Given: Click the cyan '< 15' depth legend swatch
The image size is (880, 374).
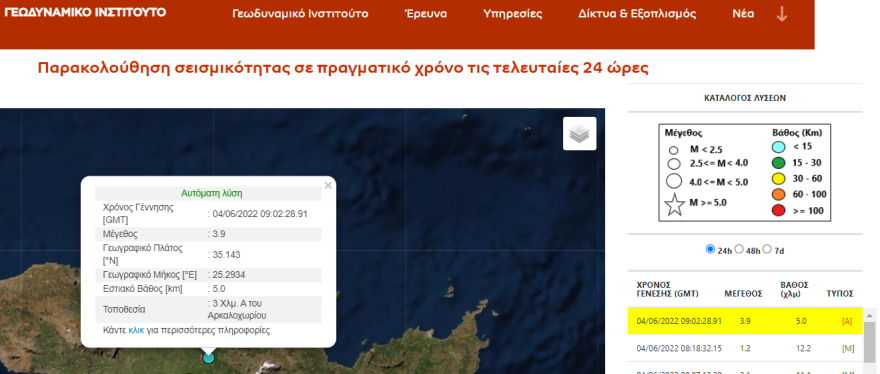Looking at the screenshot, I should (x=778, y=148).
